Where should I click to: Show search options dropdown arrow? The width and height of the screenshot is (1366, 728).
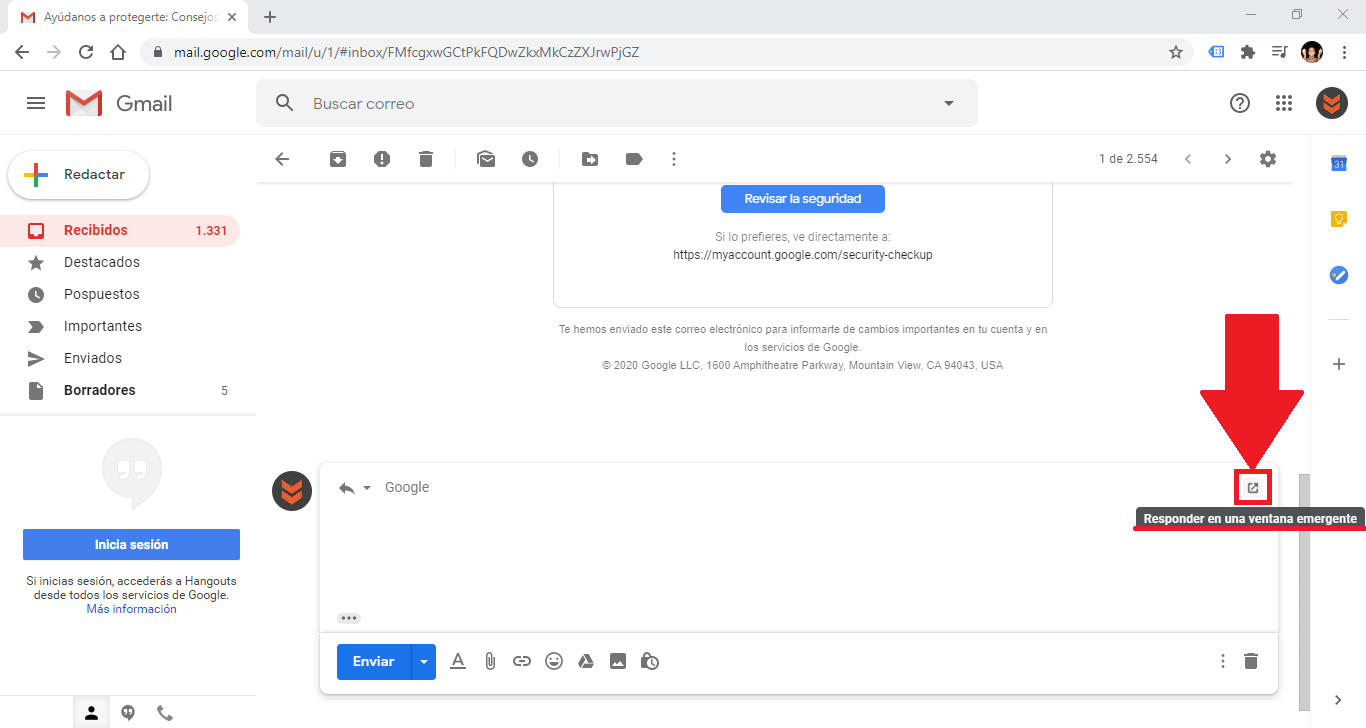(948, 103)
